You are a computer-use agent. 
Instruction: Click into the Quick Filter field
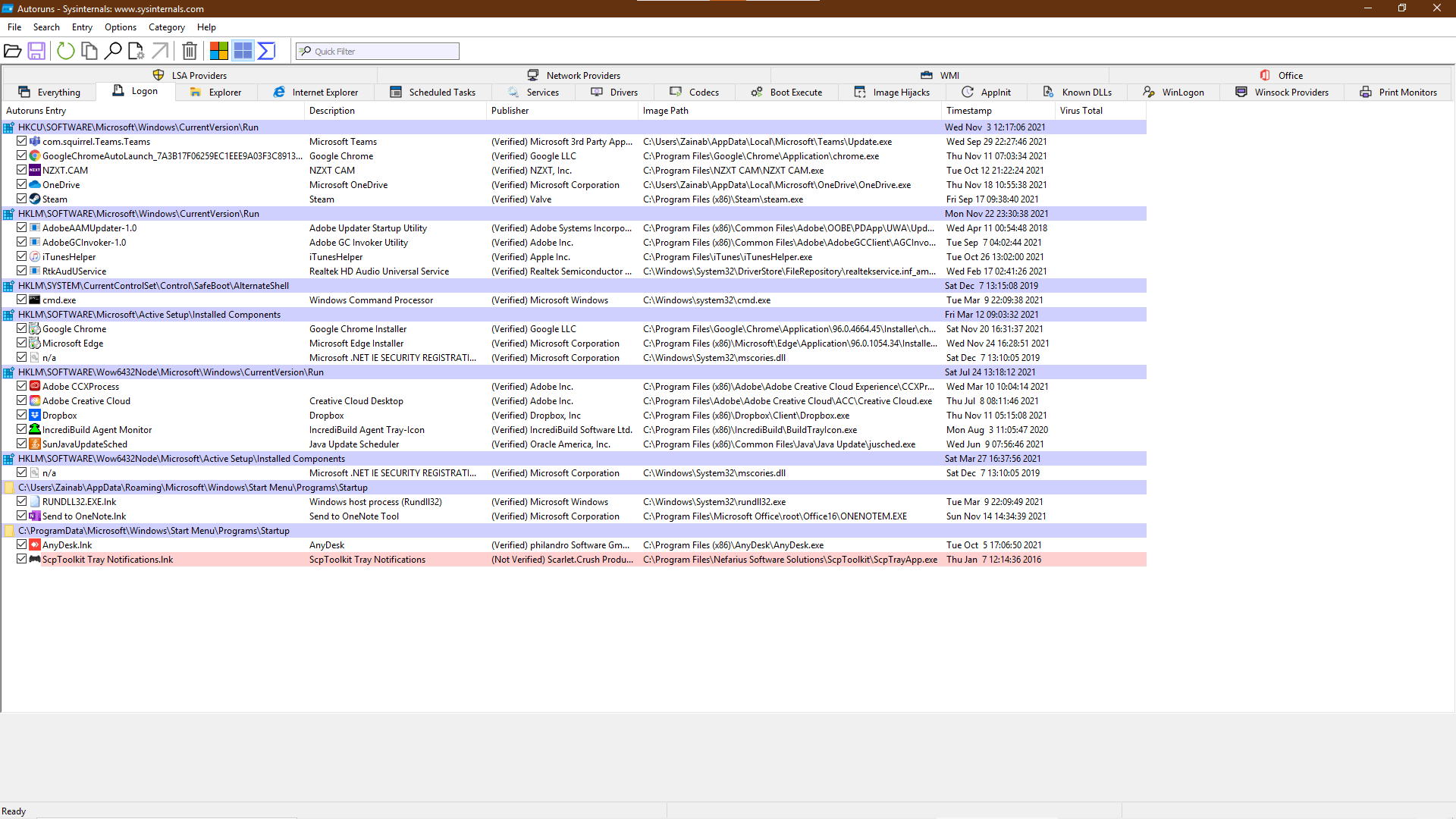383,52
